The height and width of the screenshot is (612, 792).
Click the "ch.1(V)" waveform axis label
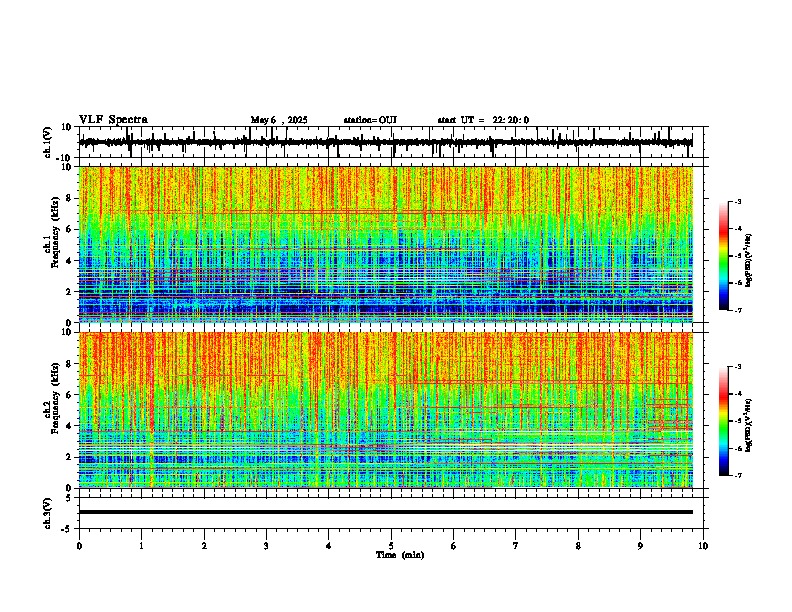click(x=48, y=142)
